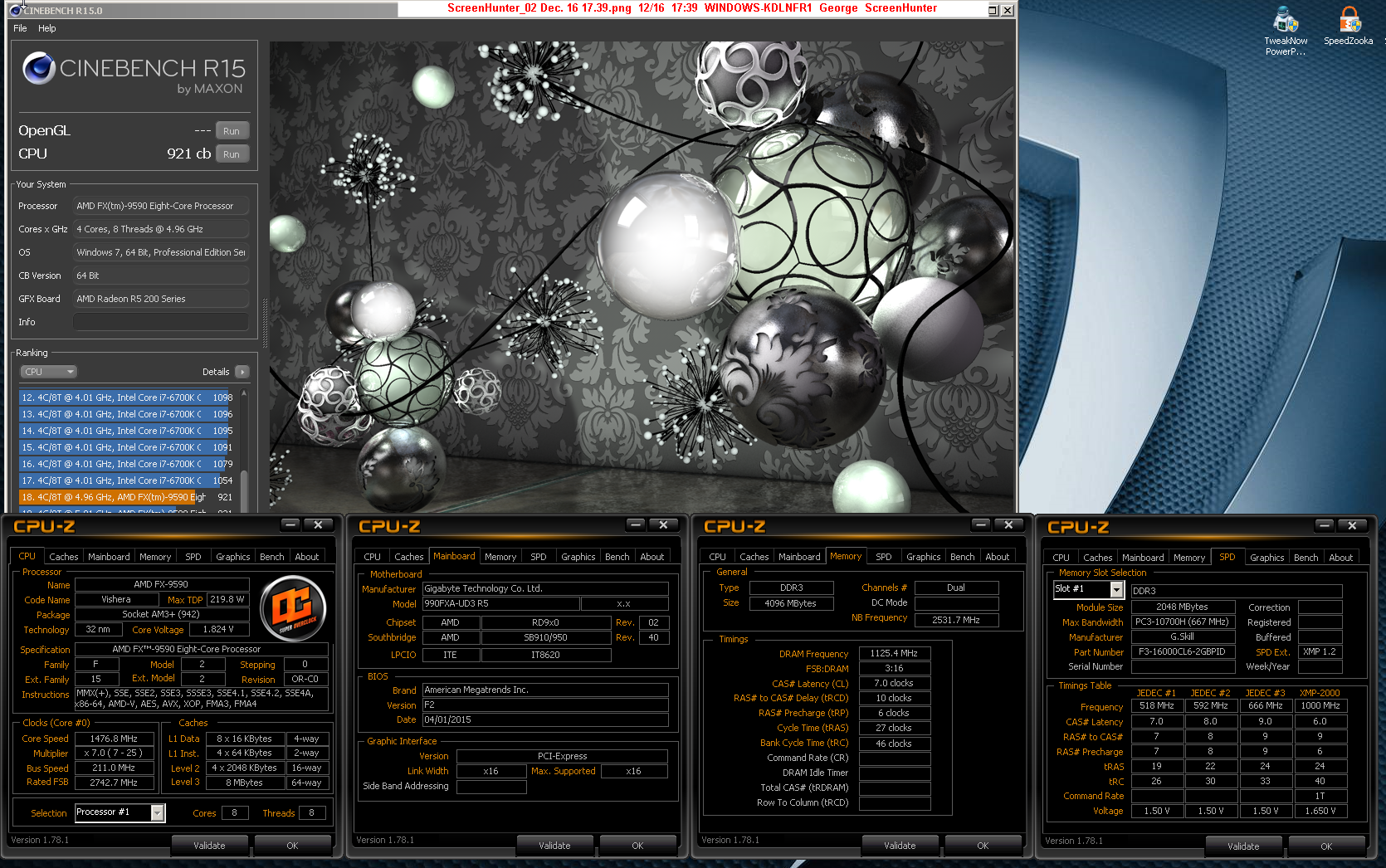Click the Details arrow icon in Ranking
The width and height of the screenshot is (1386, 868).
coord(242,372)
